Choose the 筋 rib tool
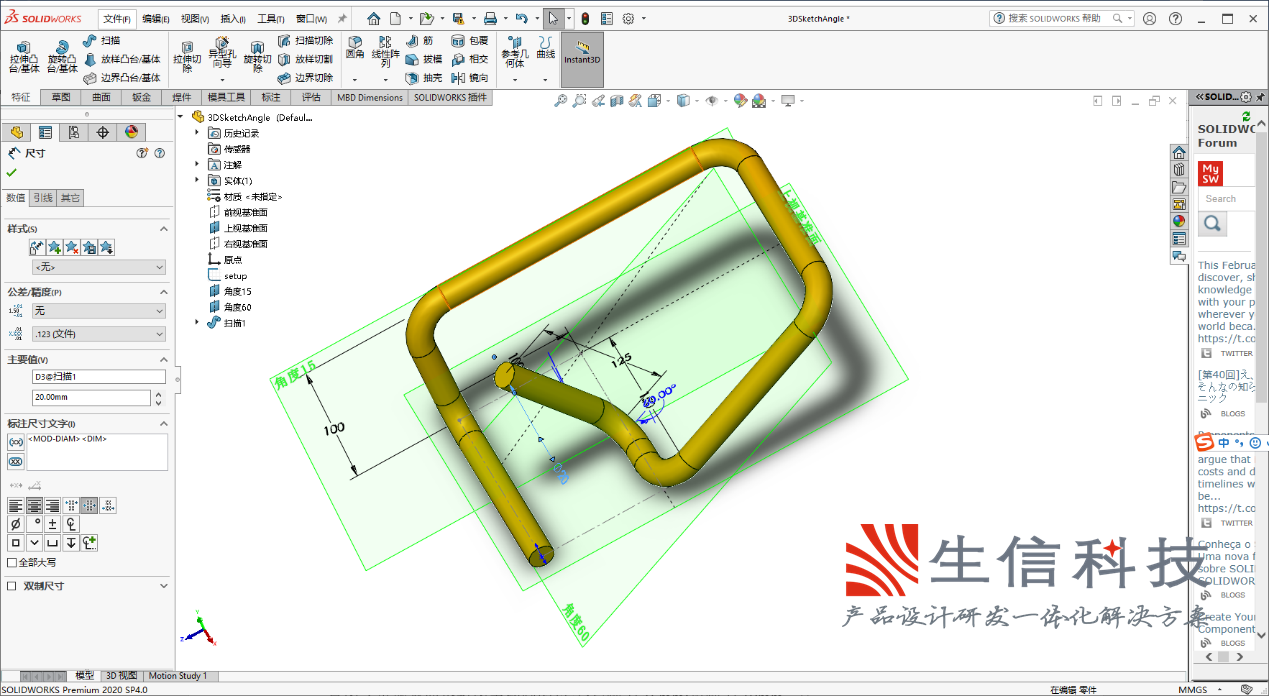Image resolution: width=1269 pixels, height=696 pixels. [420, 40]
